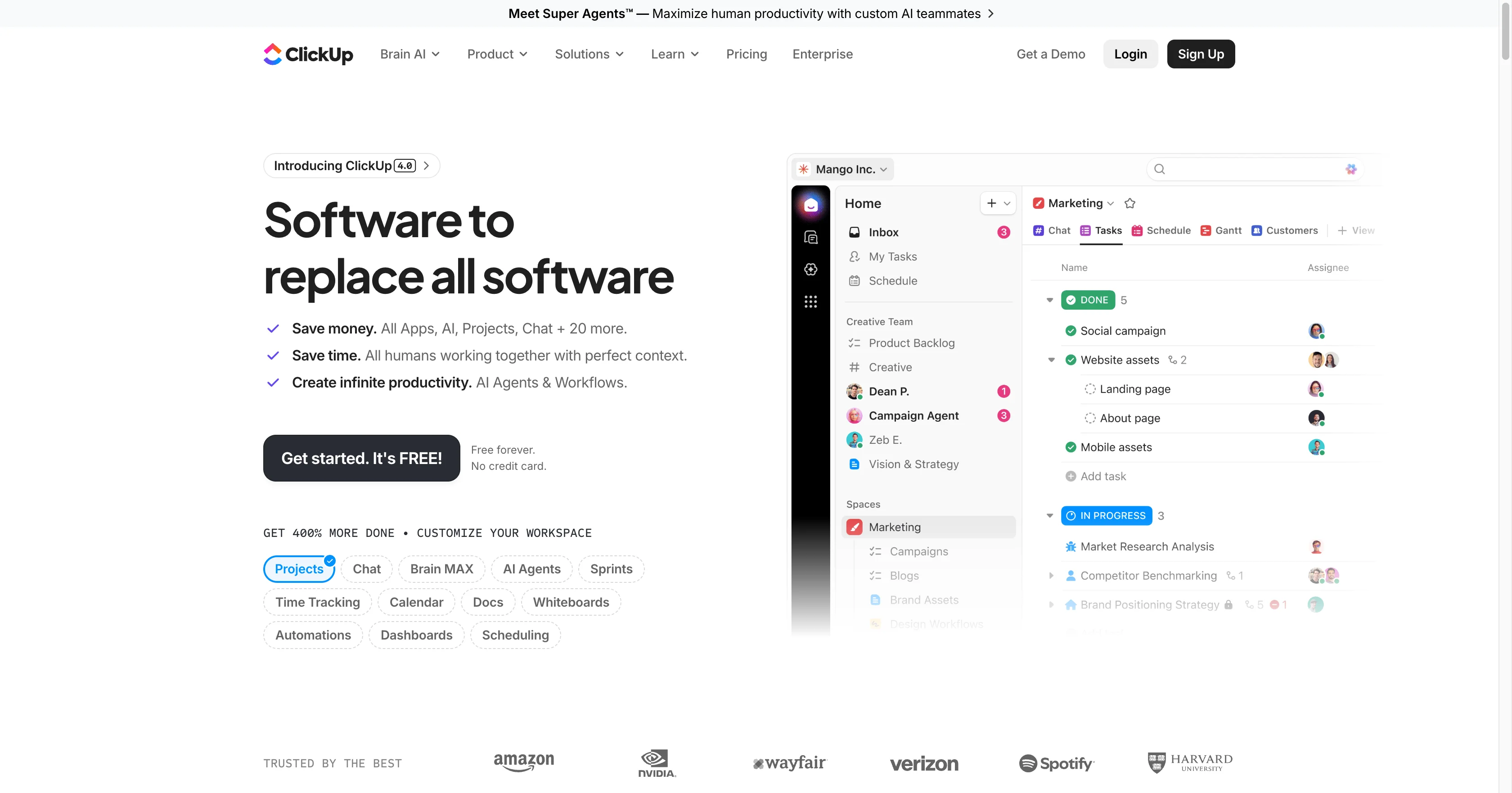Favorite Marketing with the star icon
Viewport: 1512px width, 793px height.
point(1130,203)
